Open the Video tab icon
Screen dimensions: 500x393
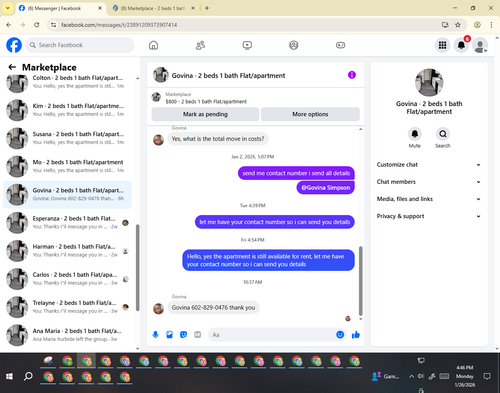pos(247,45)
